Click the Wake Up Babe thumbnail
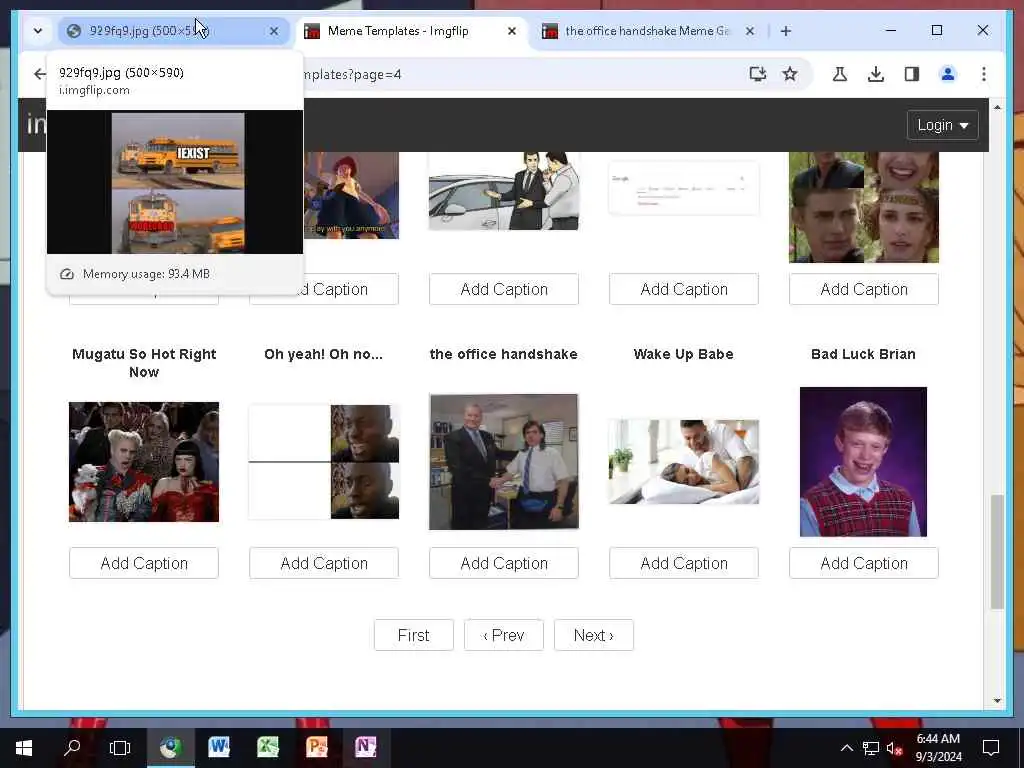This screenshot has height=768, width=1024. (x=684, y=462)
